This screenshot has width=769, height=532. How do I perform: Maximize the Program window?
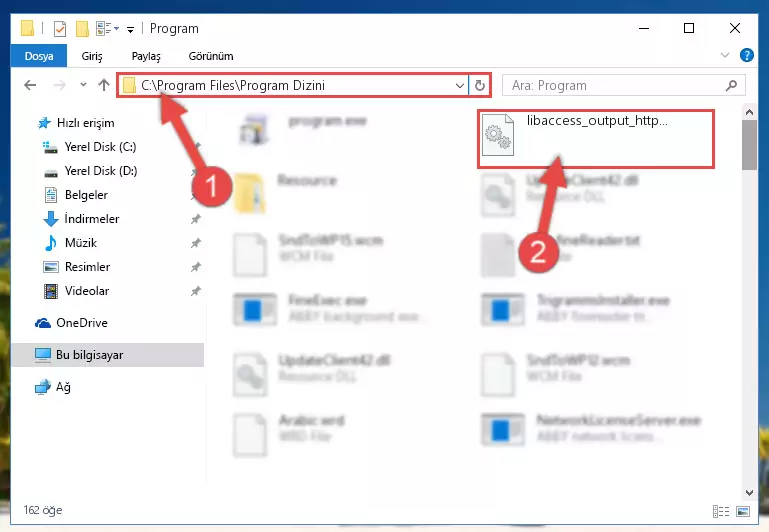point(689,28)
